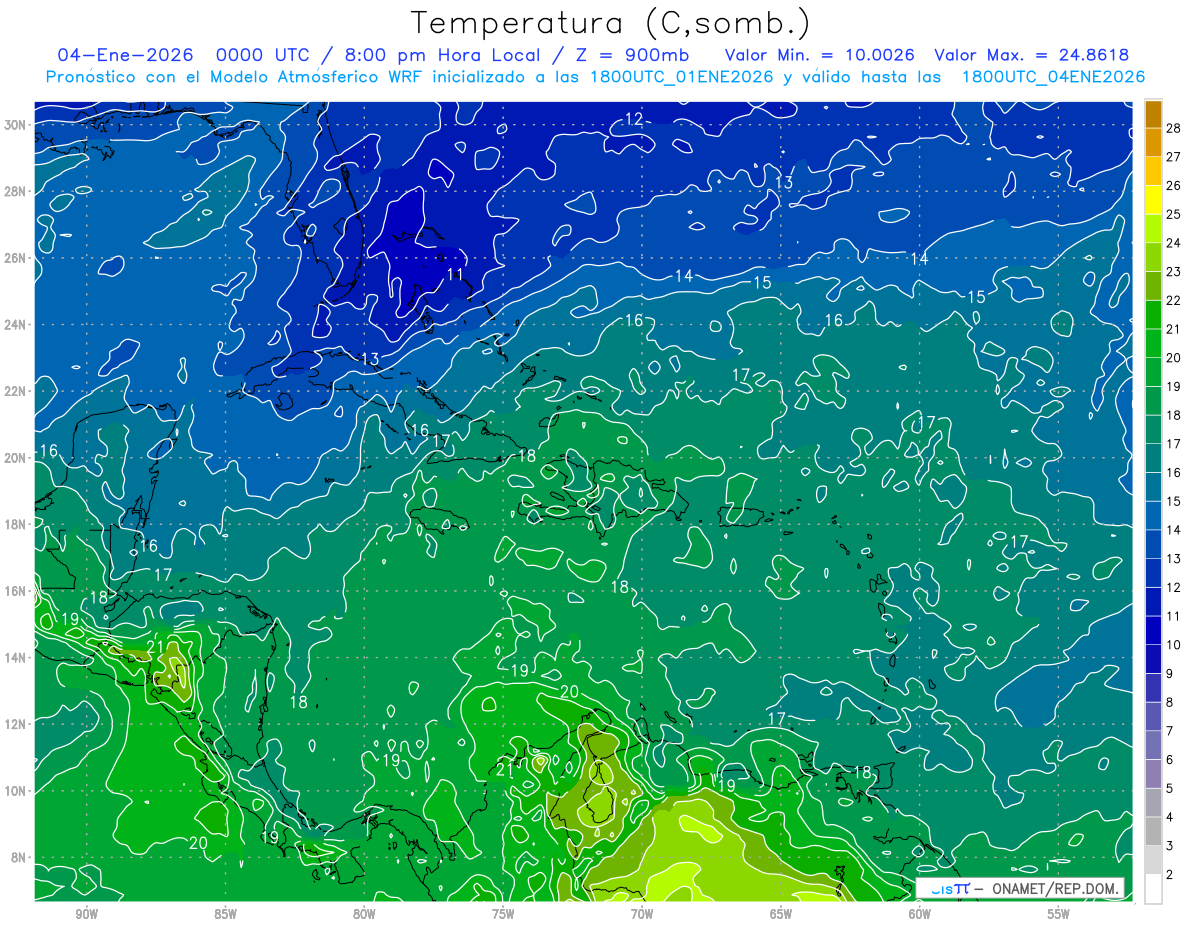Screen dimensions: 1200x927
Task: Click the 26N latitude axis label
Action: pos(15,258)
